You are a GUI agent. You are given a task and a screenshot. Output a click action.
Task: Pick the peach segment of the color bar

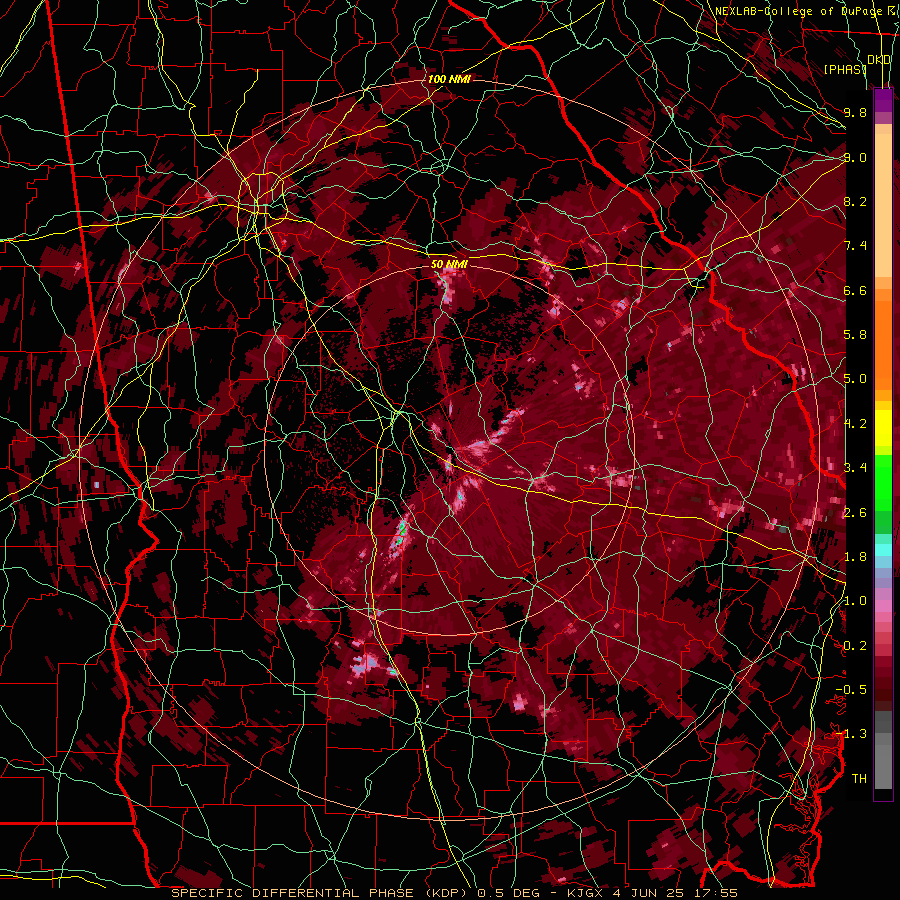(883, 201)
